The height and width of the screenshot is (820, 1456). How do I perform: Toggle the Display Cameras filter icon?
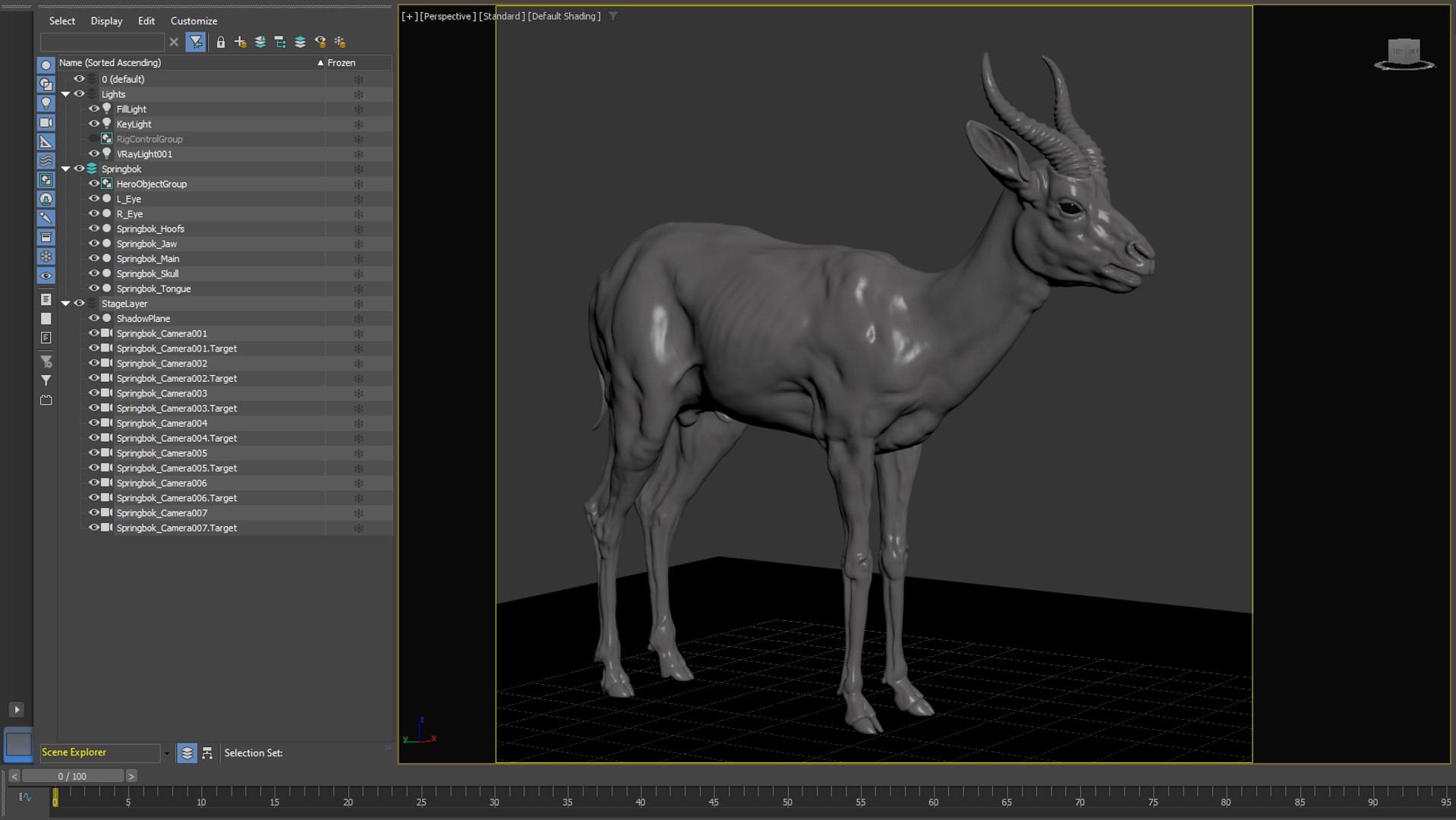click(x=46, y=122)
